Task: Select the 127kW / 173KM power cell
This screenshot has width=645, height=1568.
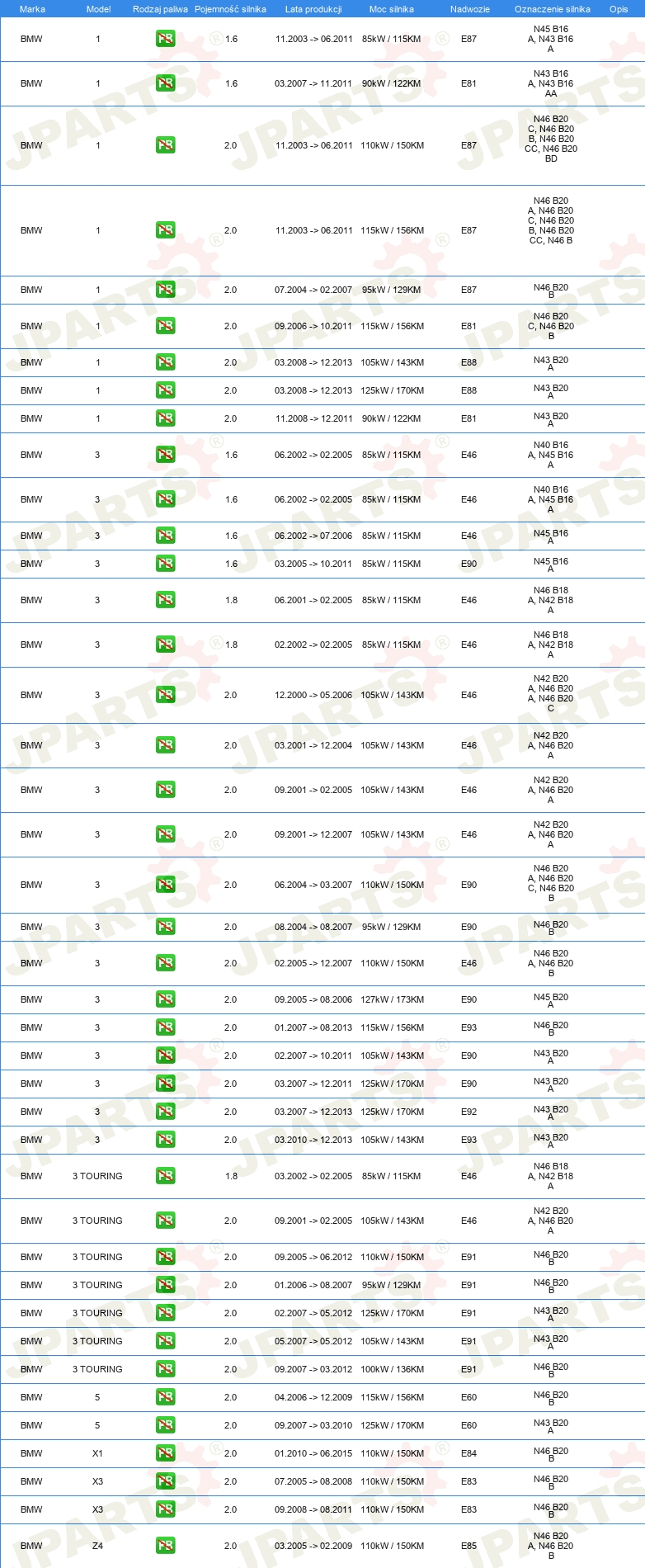Action: [392, 999]
